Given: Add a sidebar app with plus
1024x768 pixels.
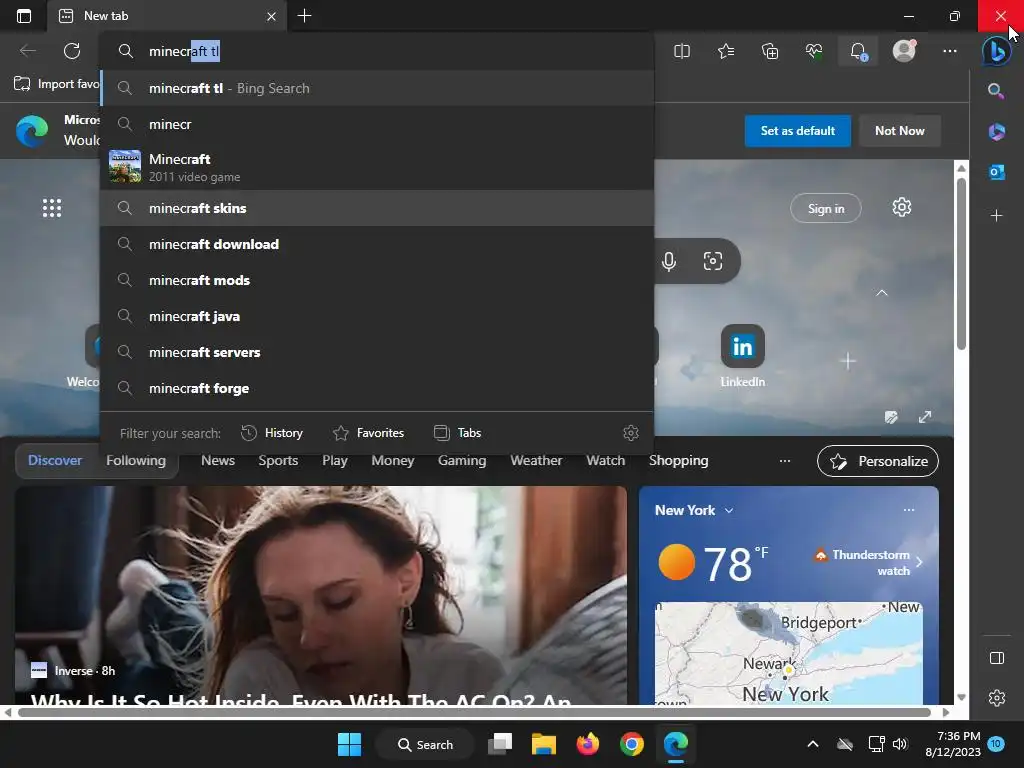Looking at the screenshot, I should (x=997, y=216).
